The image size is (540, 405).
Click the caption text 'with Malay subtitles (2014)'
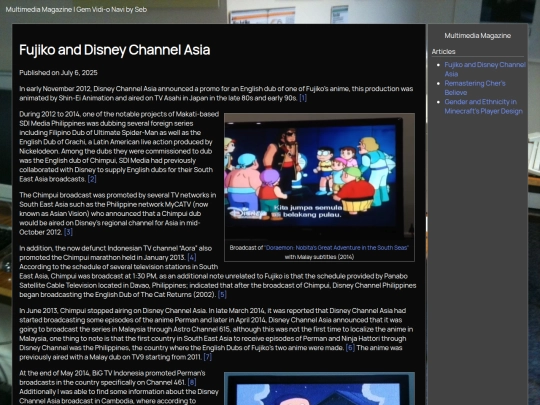point(319,257)
